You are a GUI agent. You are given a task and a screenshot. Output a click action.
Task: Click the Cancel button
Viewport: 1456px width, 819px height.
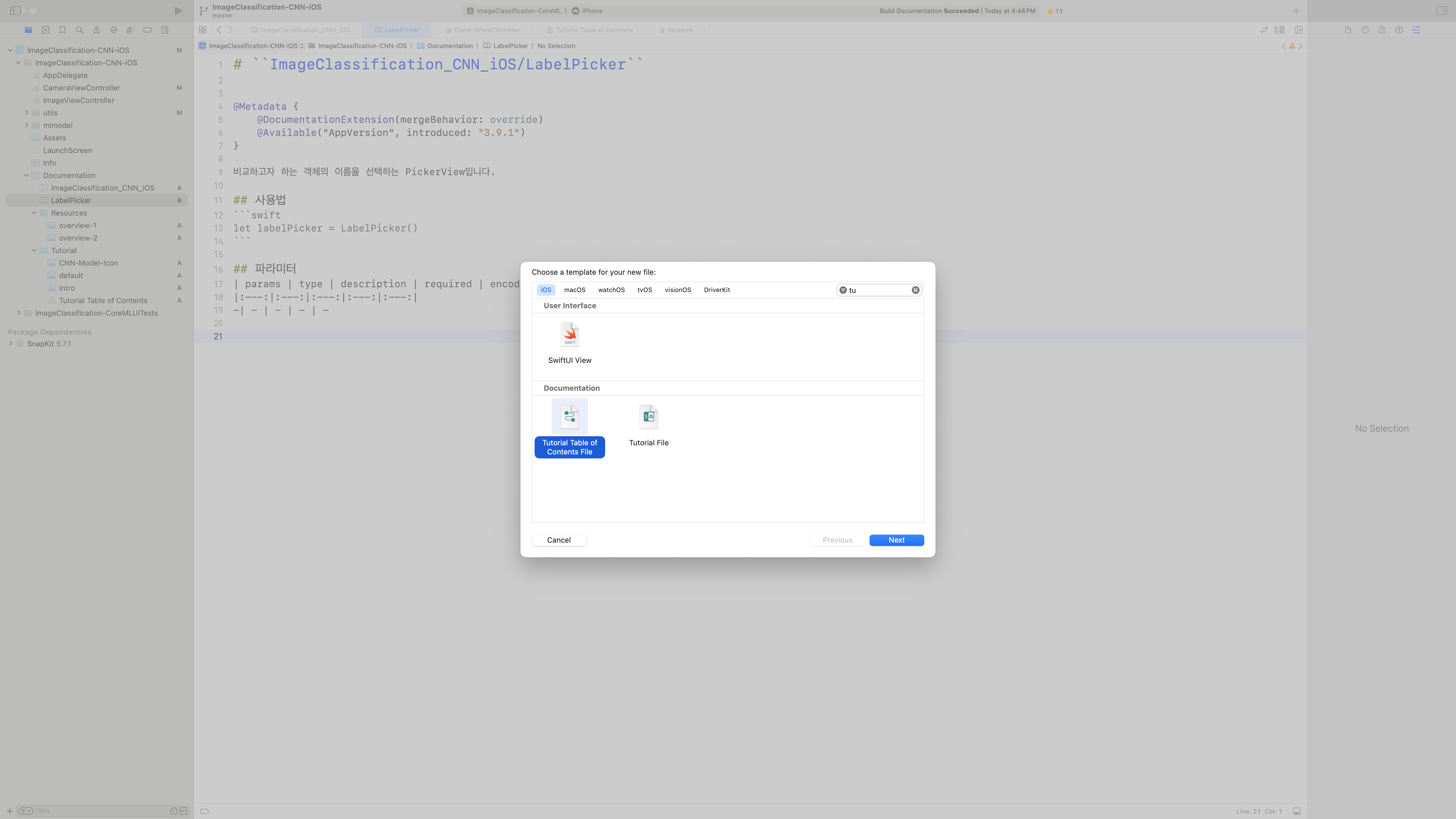click(x=559, y=540)
